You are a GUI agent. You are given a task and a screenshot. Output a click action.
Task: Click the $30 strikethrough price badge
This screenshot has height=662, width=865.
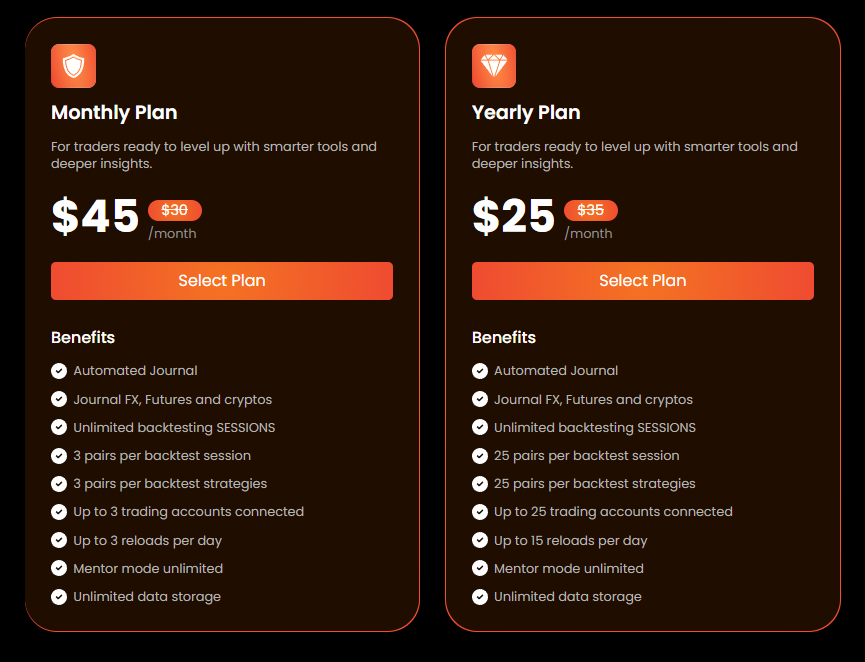(175, 210)
